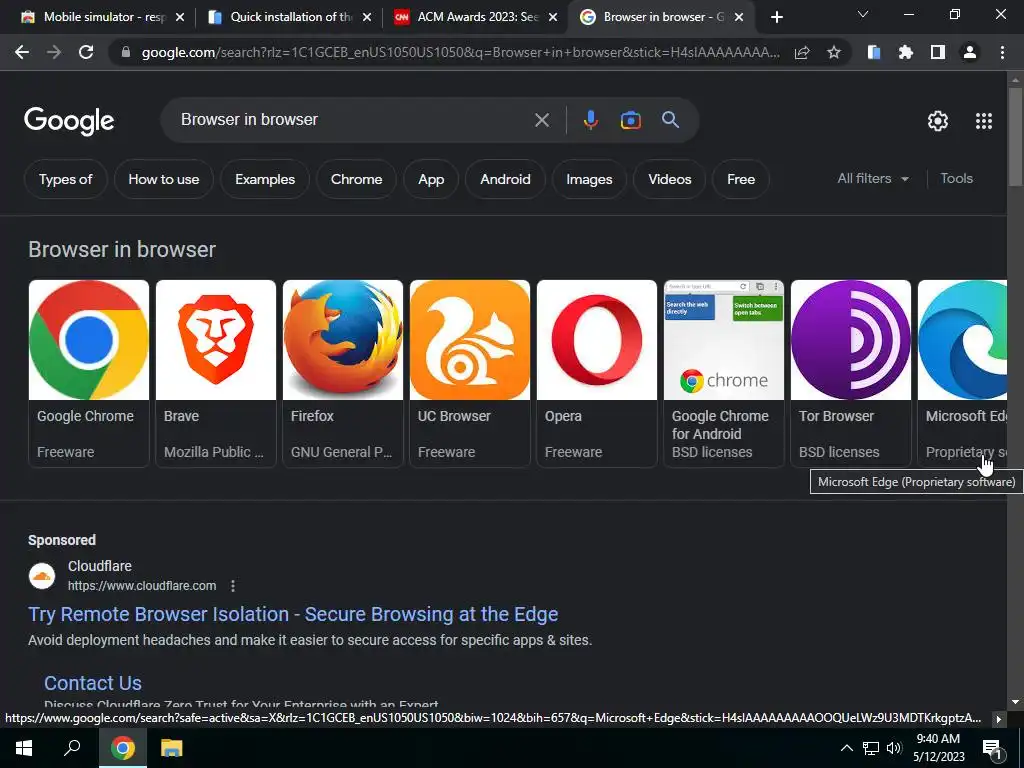The height and width of the screenshot is (768, 1024).
Task: Select the Android filter chip
Action: pyautogui.click(x=505, y=179)
